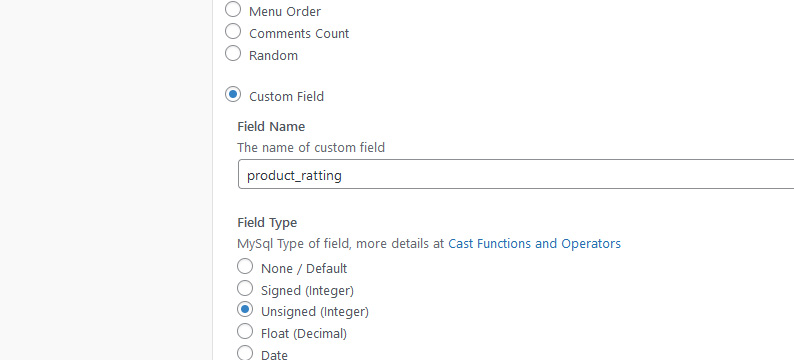Image resolution: width=794 pixels, height=360 pixels.
Task: Select the Comments Count radio button
Action: 233,31
